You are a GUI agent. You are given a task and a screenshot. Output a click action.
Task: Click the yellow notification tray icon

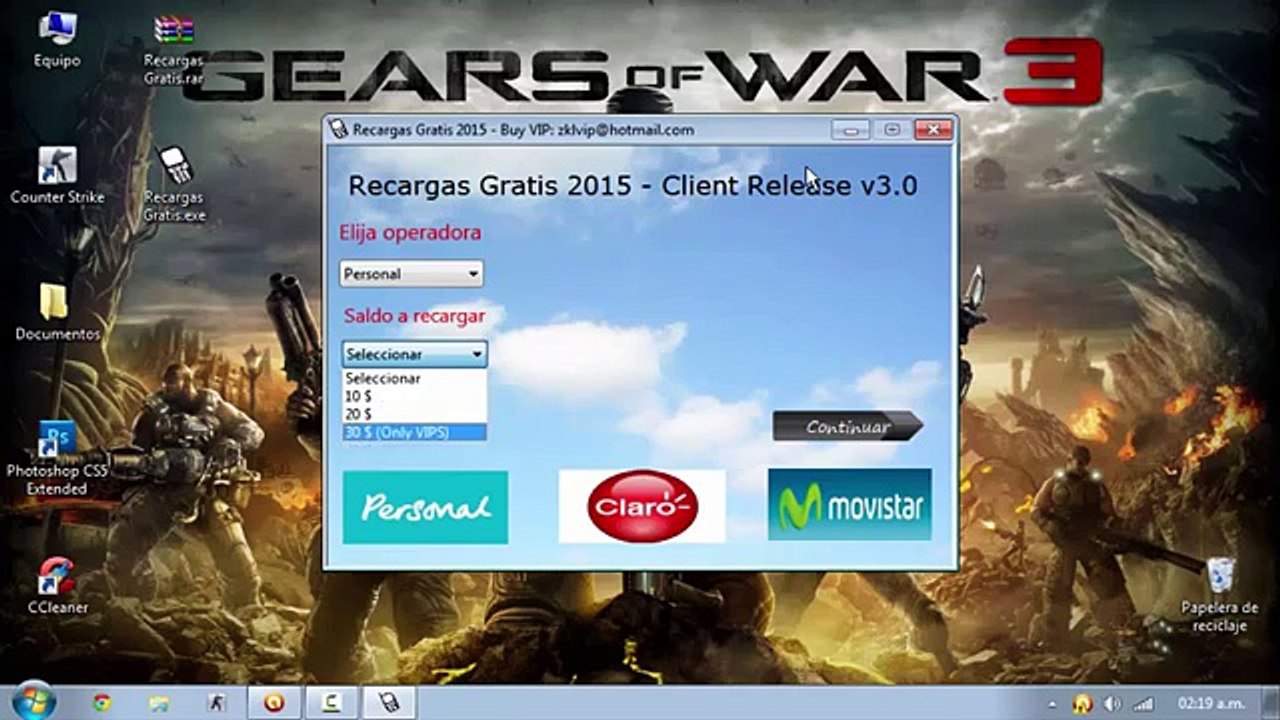(x=1081, y=704)
